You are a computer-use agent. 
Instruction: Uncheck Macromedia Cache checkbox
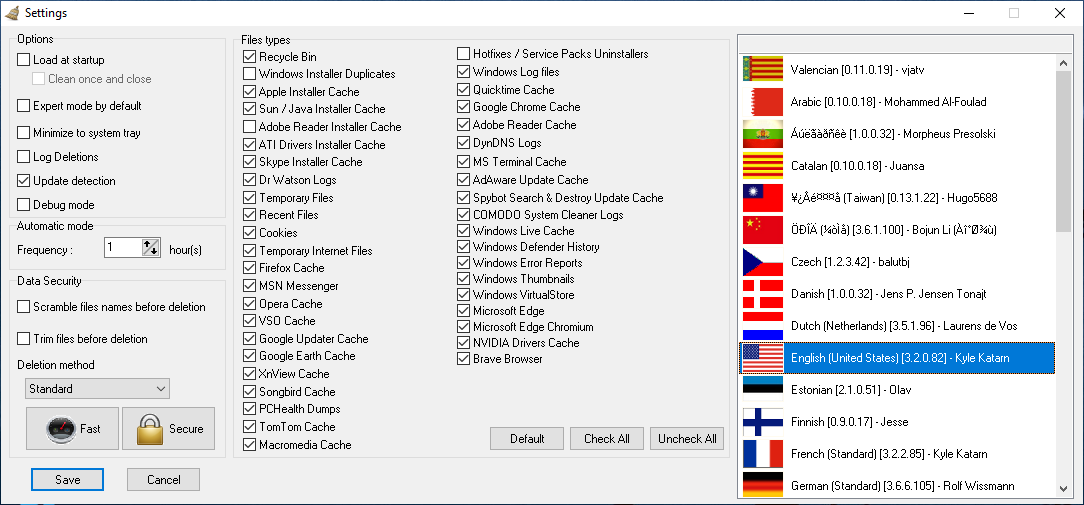[250, 445]
